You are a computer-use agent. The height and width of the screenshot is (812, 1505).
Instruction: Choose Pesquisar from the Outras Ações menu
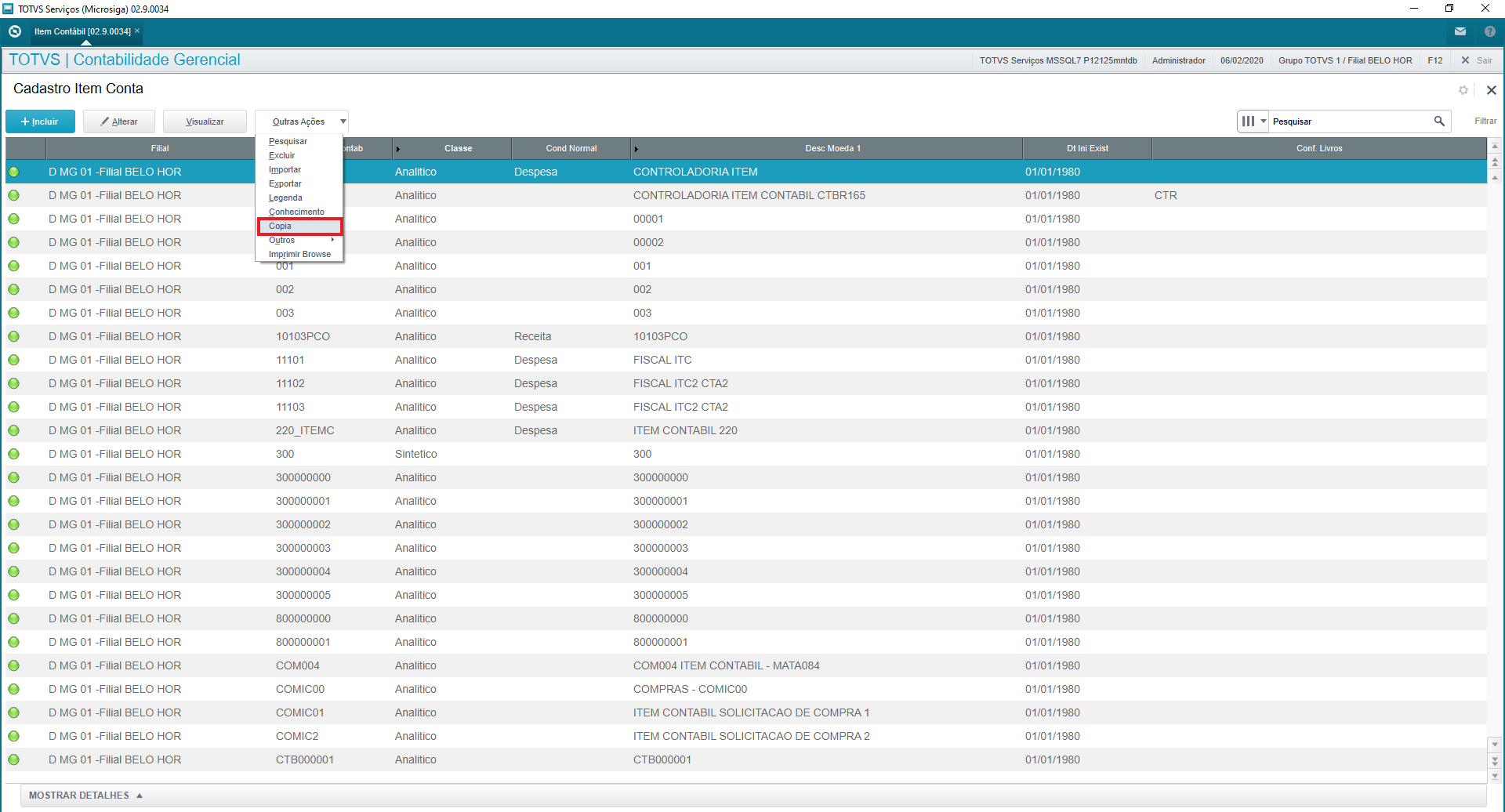click(288, 142)
